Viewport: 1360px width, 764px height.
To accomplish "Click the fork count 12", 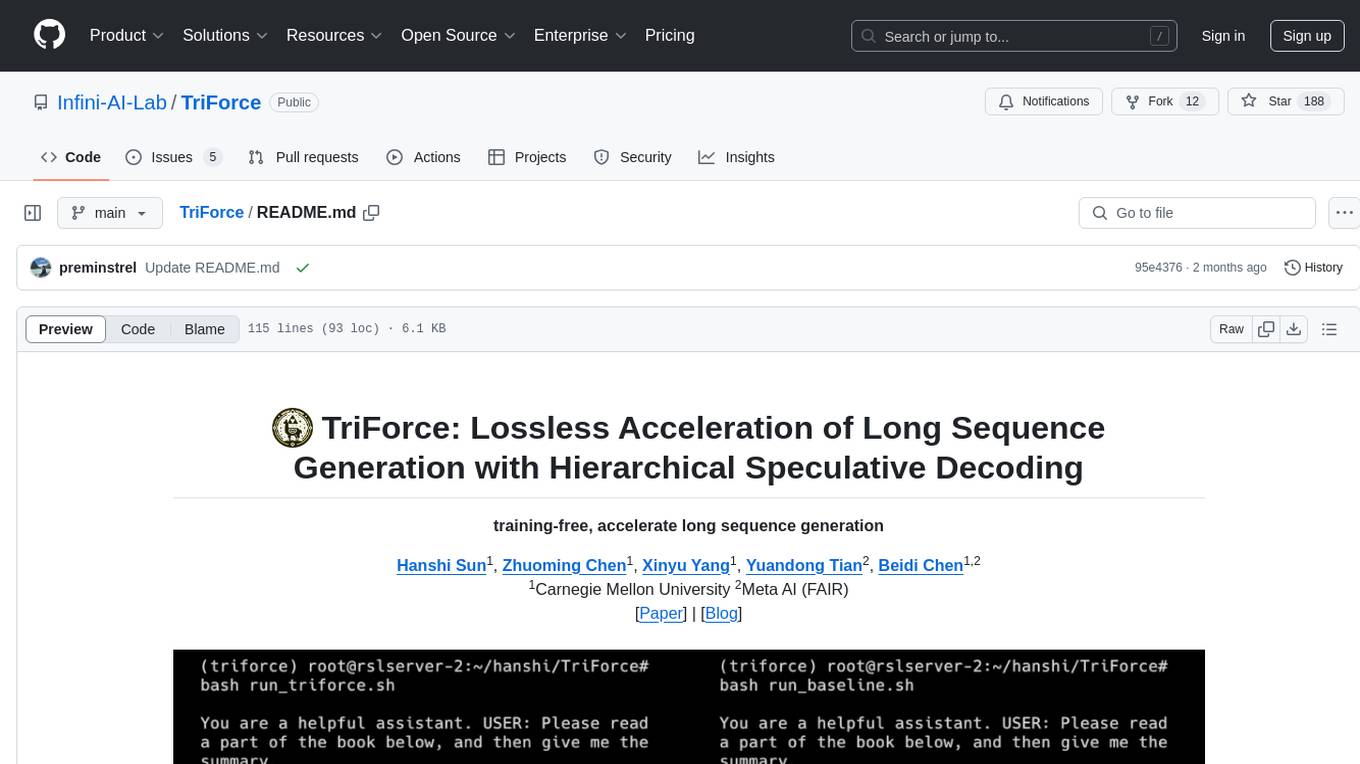I will (x=1192, y=102).
